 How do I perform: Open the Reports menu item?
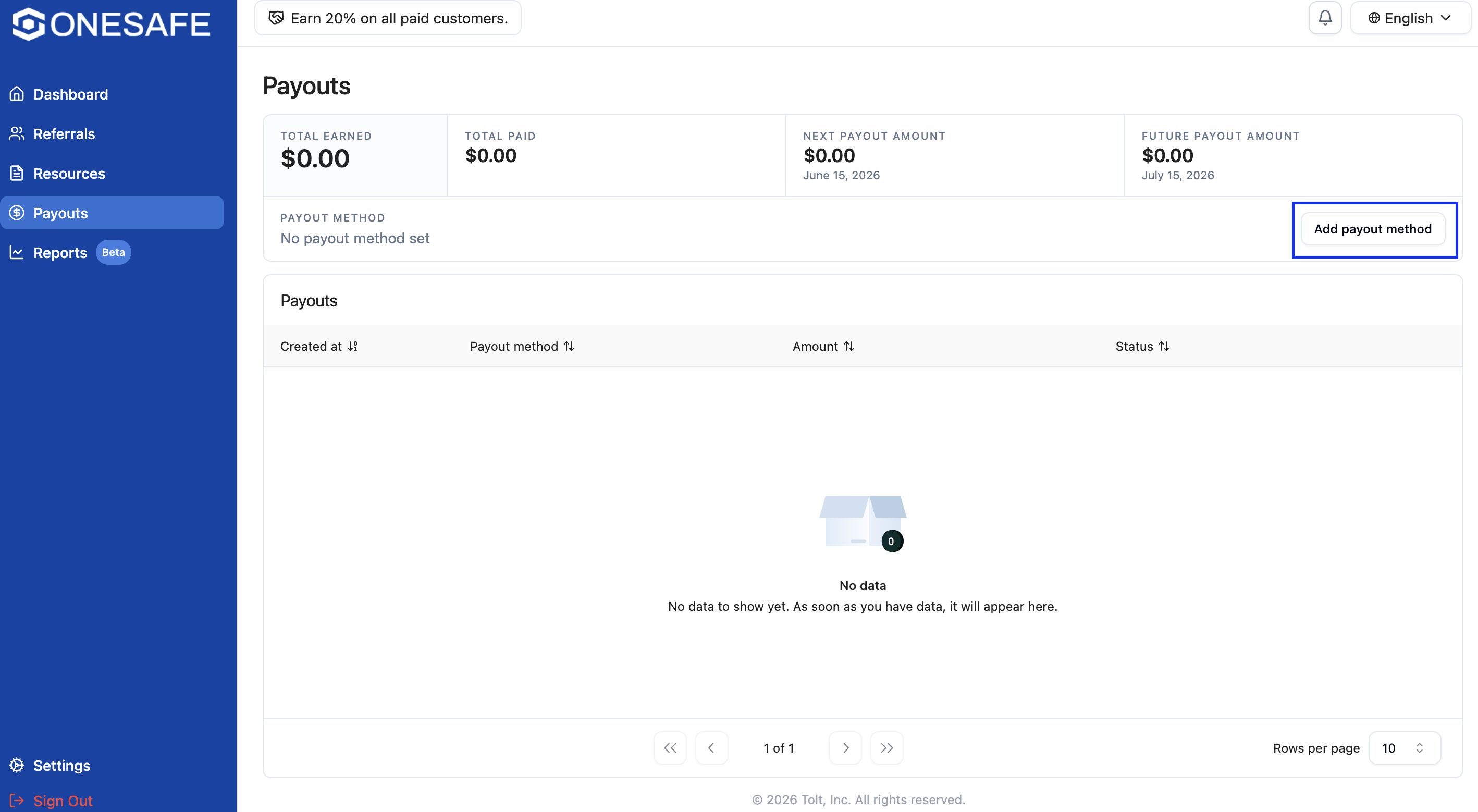[112, 252]
